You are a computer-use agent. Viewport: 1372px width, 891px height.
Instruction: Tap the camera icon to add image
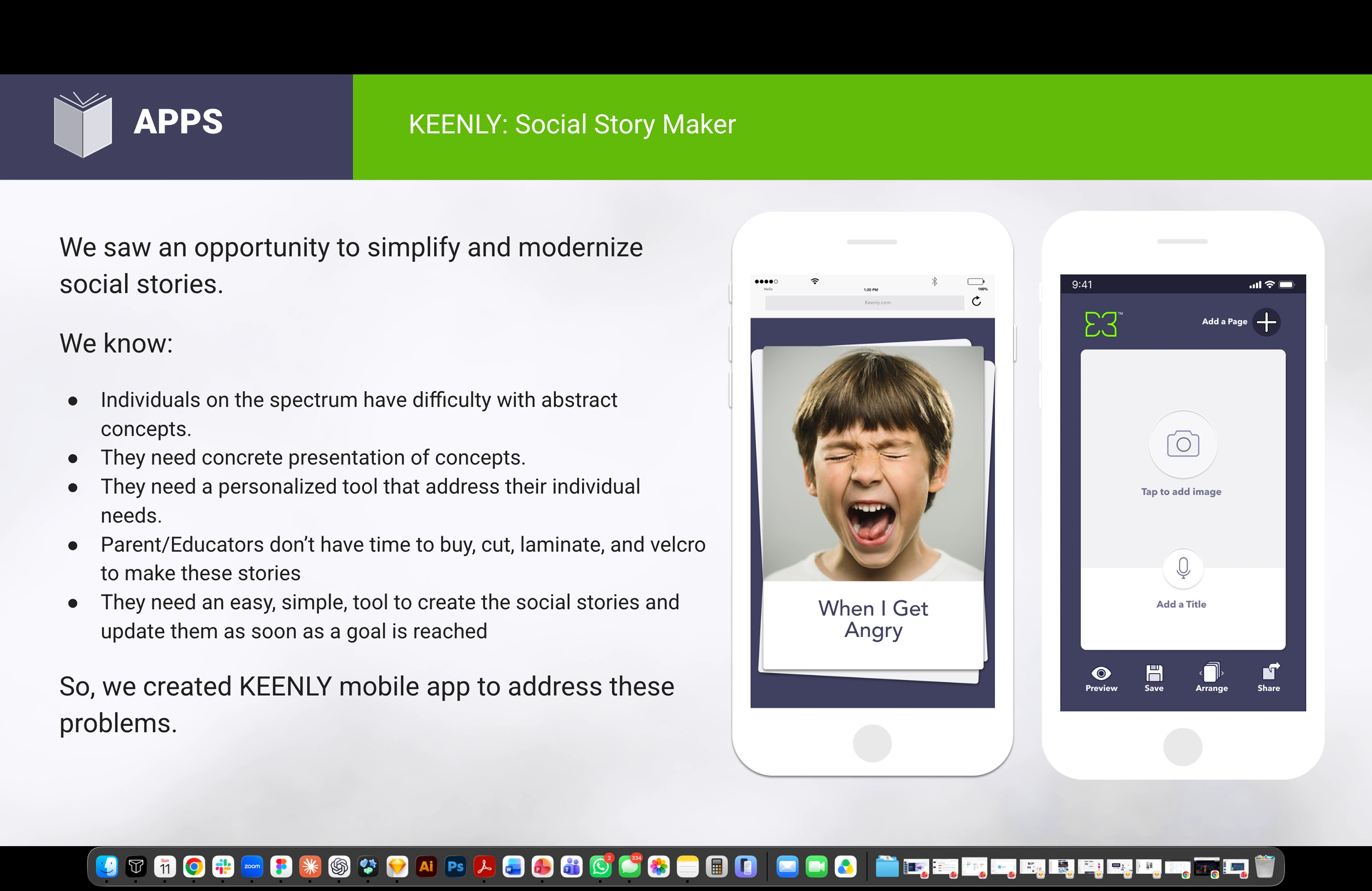(1183, 444)
